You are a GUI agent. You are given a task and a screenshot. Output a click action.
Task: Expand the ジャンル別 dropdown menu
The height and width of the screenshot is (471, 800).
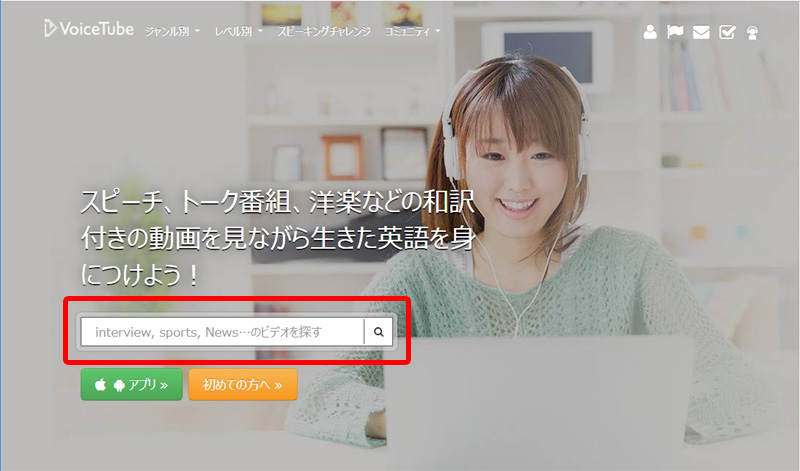(174, 31)
